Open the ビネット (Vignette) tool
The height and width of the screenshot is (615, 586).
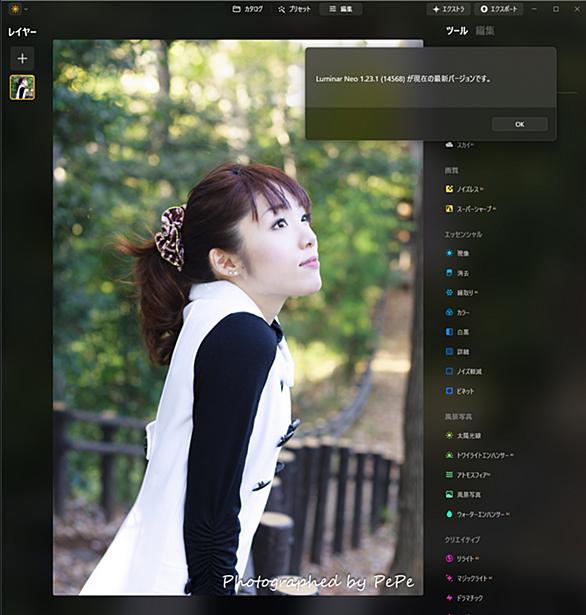[x=460, y=391]
